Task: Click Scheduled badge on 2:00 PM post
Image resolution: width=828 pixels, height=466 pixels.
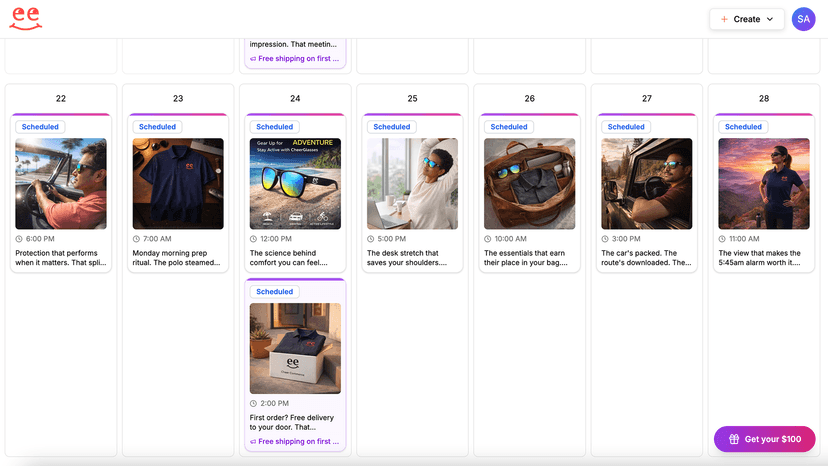Action: [275, 292]
